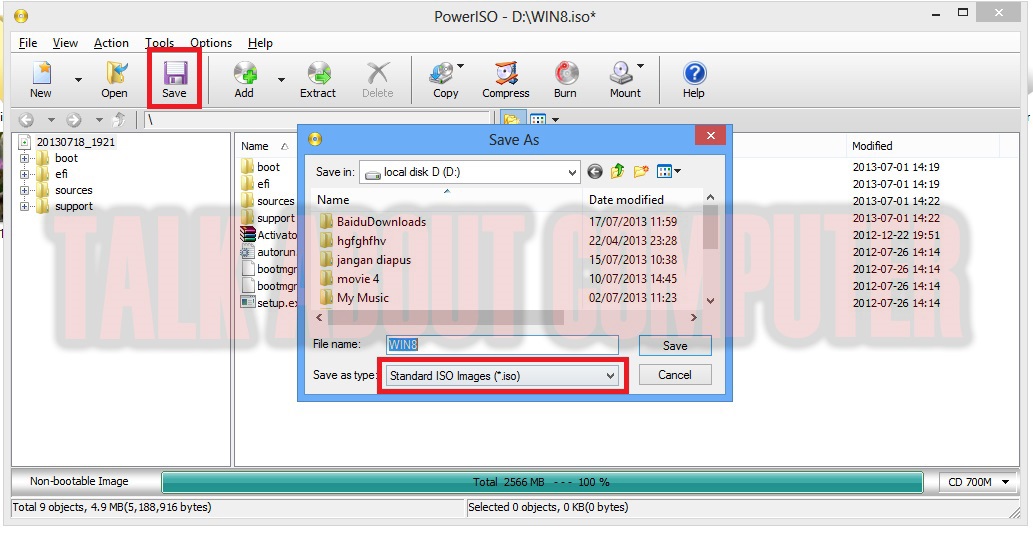Select the hgfghfhv folder

click(x=362, y=241)
